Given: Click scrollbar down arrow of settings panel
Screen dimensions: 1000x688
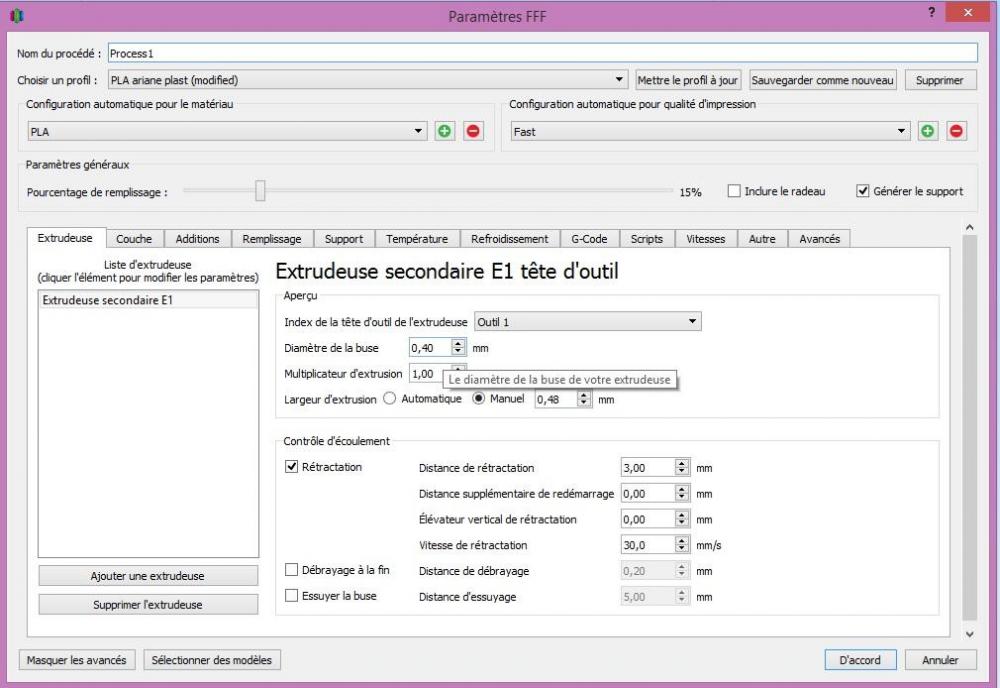Looking at the screenshot, I should click(969, 634).
